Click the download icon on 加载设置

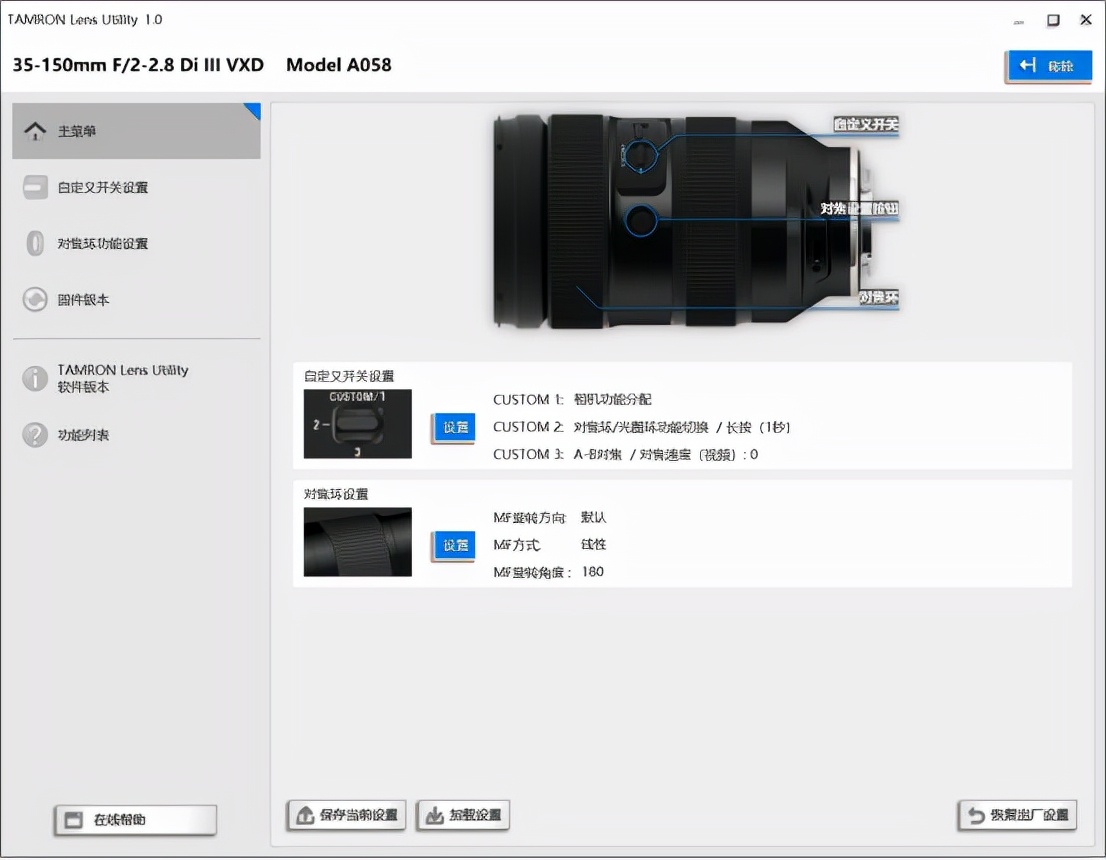point(434,816)
